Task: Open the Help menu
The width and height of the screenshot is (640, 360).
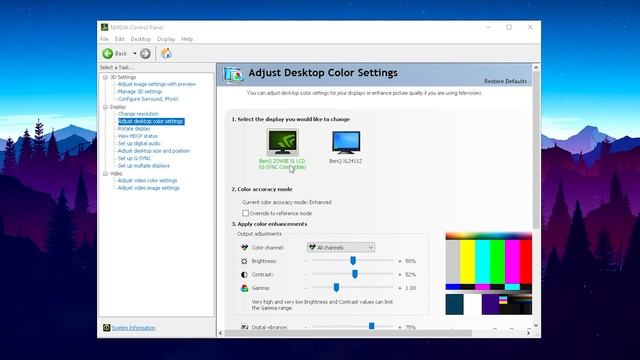Action: click(x=187, y=39)
